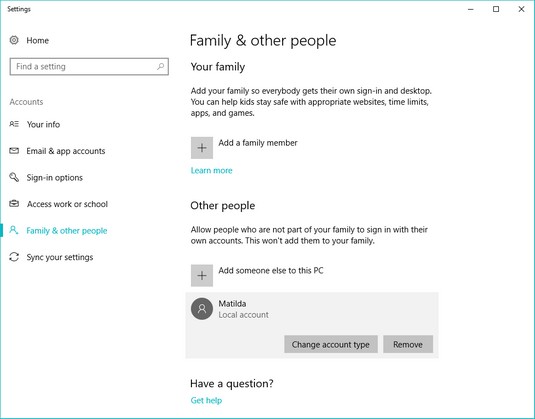Click the Other people section heading
The image size is (535, 419).
[x=222, y=206]
